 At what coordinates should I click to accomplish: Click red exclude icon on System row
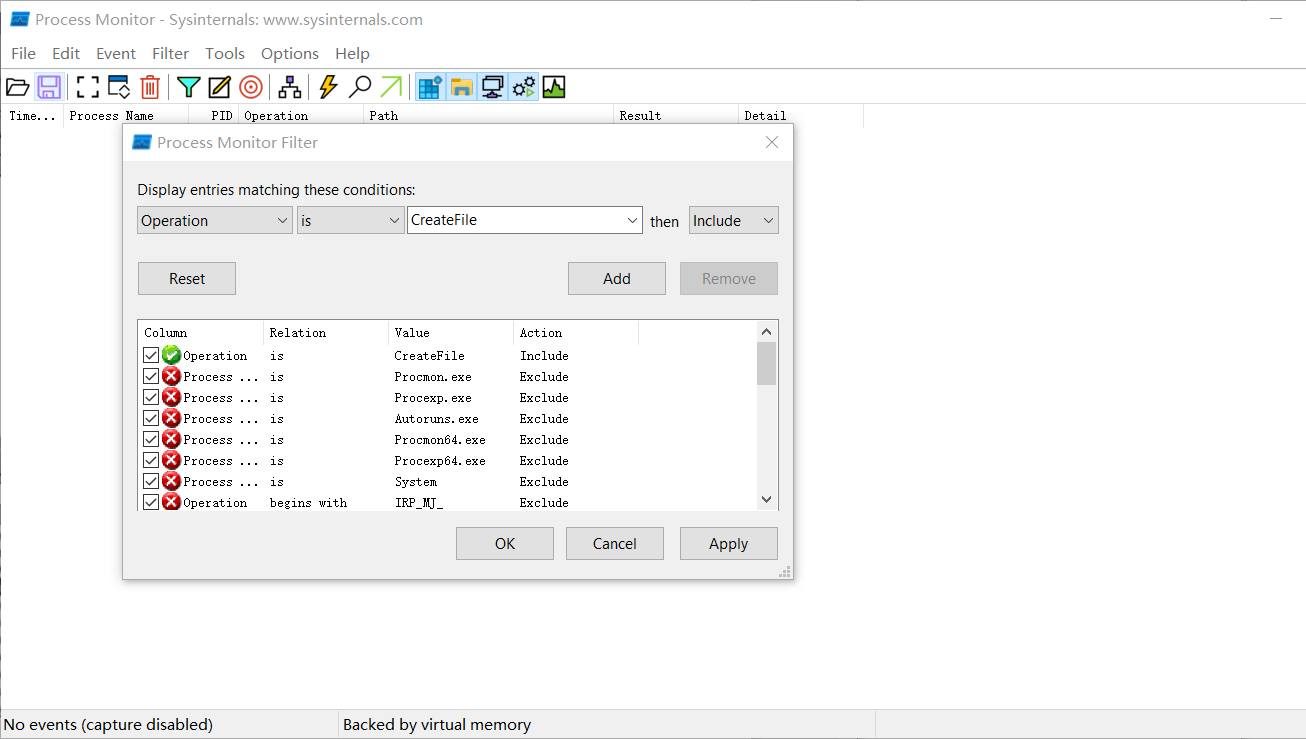click(171, 481)
